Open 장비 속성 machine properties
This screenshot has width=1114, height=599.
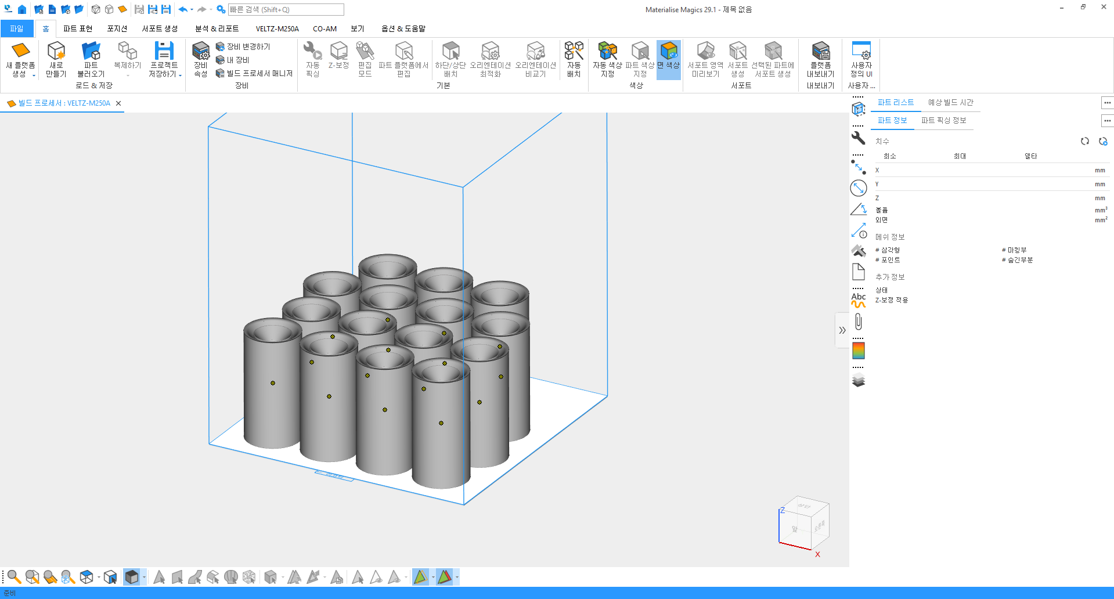point(201,59)
